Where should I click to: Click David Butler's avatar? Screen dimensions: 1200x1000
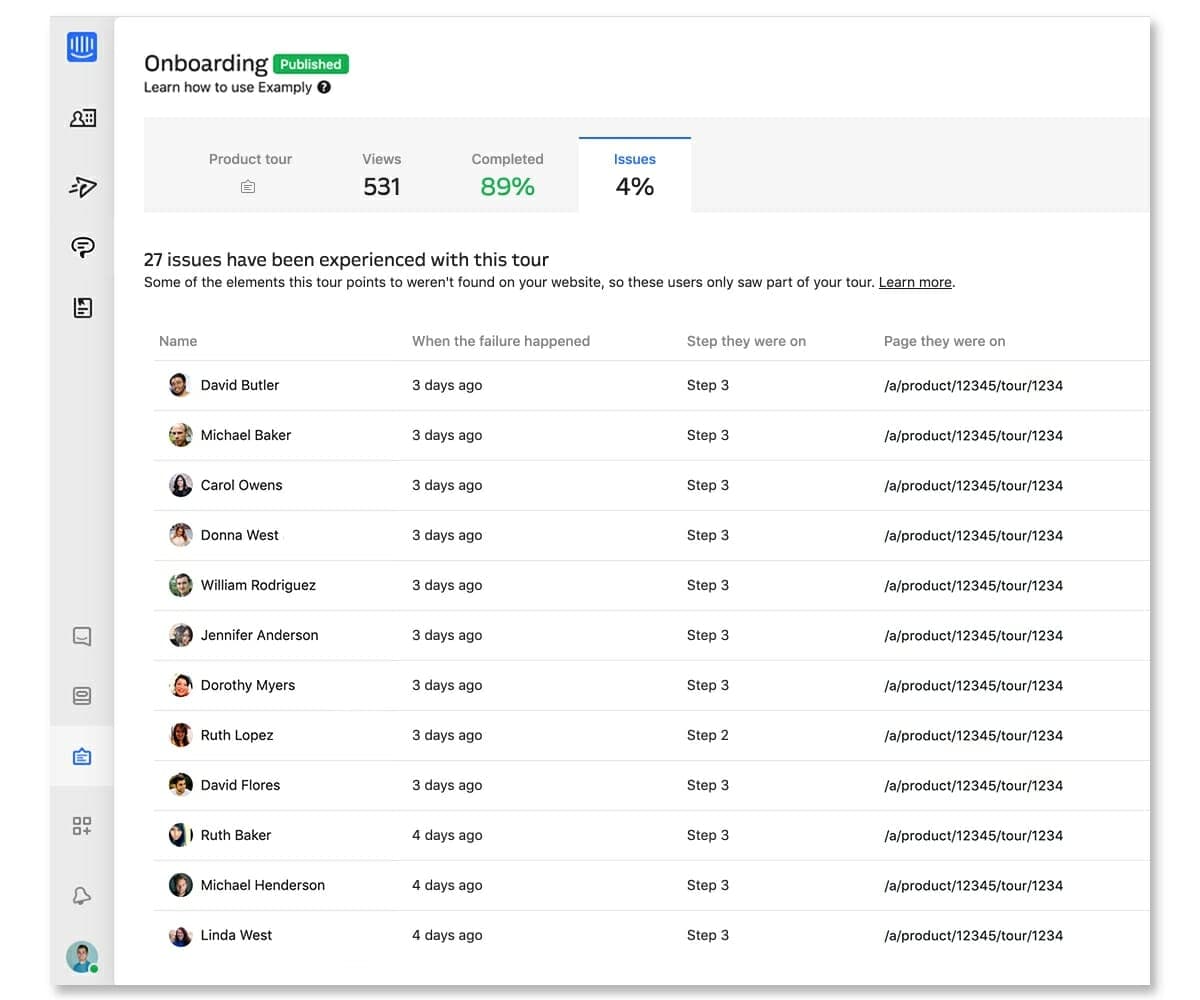[180, 385]
